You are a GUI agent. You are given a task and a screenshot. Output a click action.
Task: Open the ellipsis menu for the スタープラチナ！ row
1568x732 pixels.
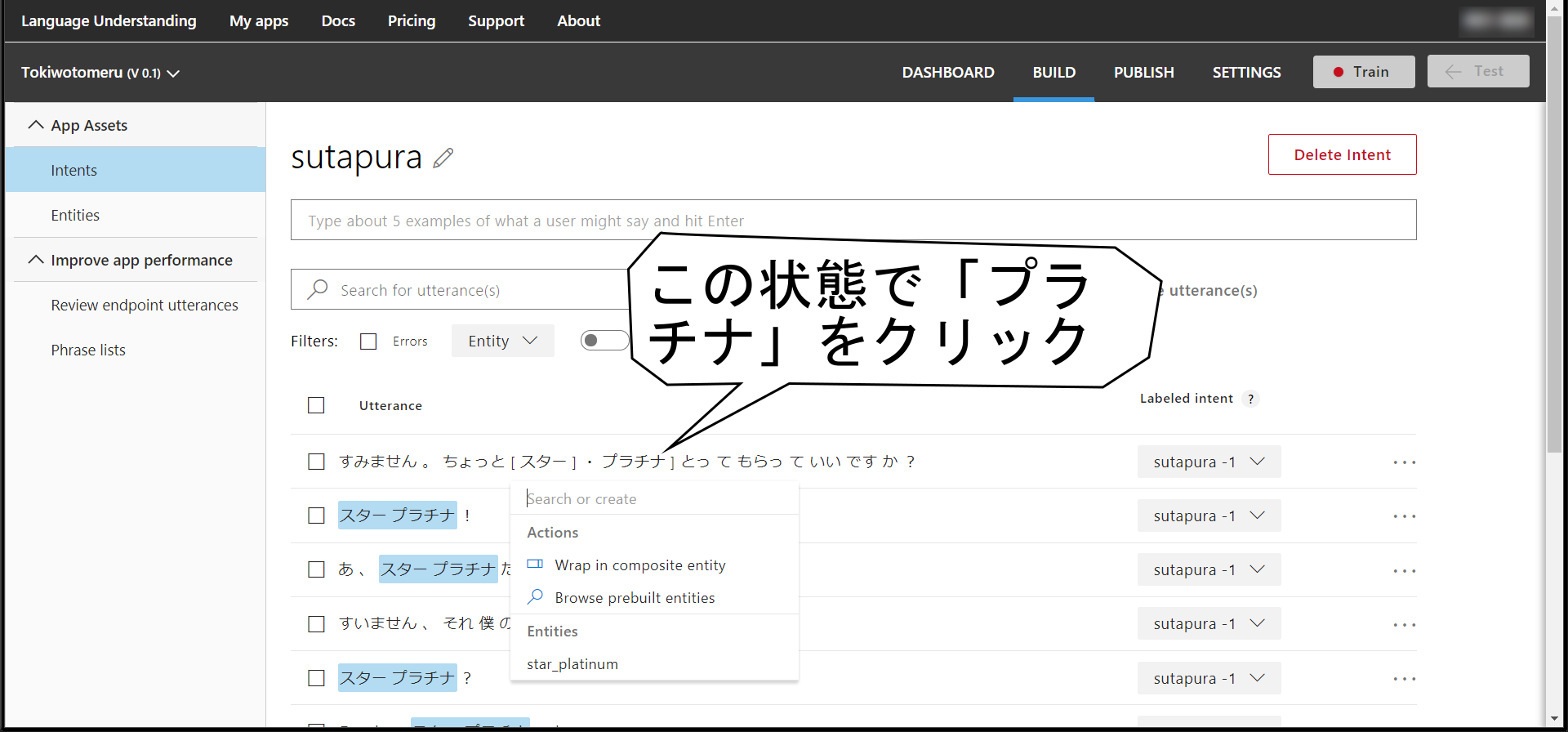pos(1404,516)
